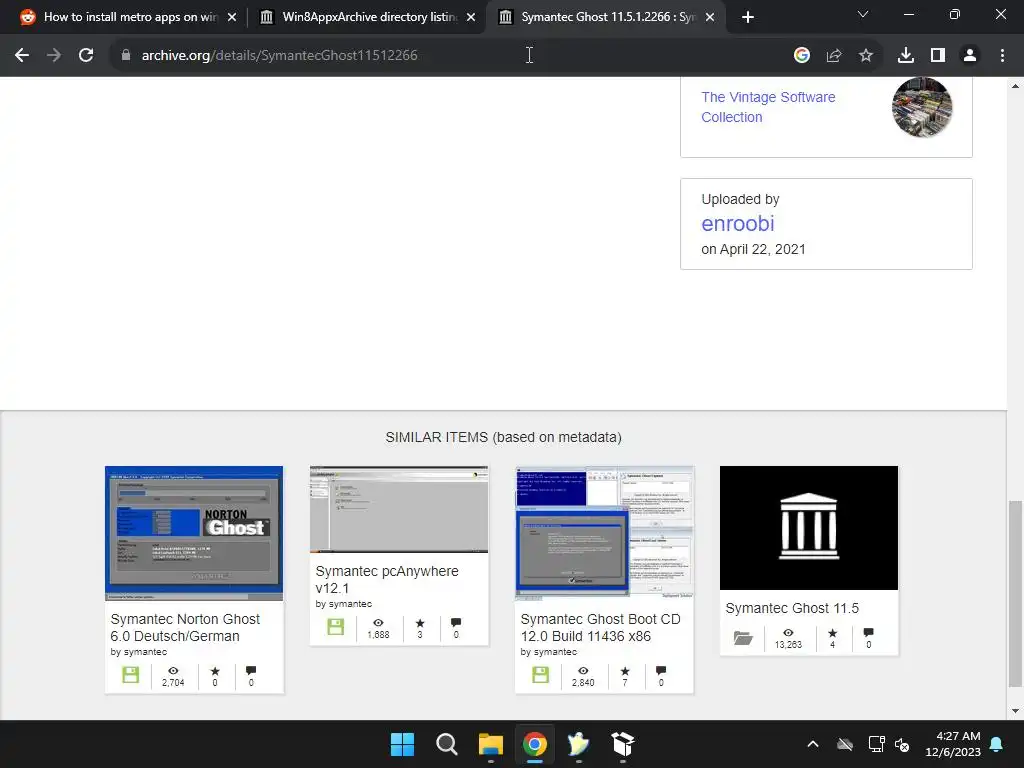Image resolution: width=1024 pixels, height=768 pixels.
Task: Show hidden system tray icons
Action: pos(813,744)
